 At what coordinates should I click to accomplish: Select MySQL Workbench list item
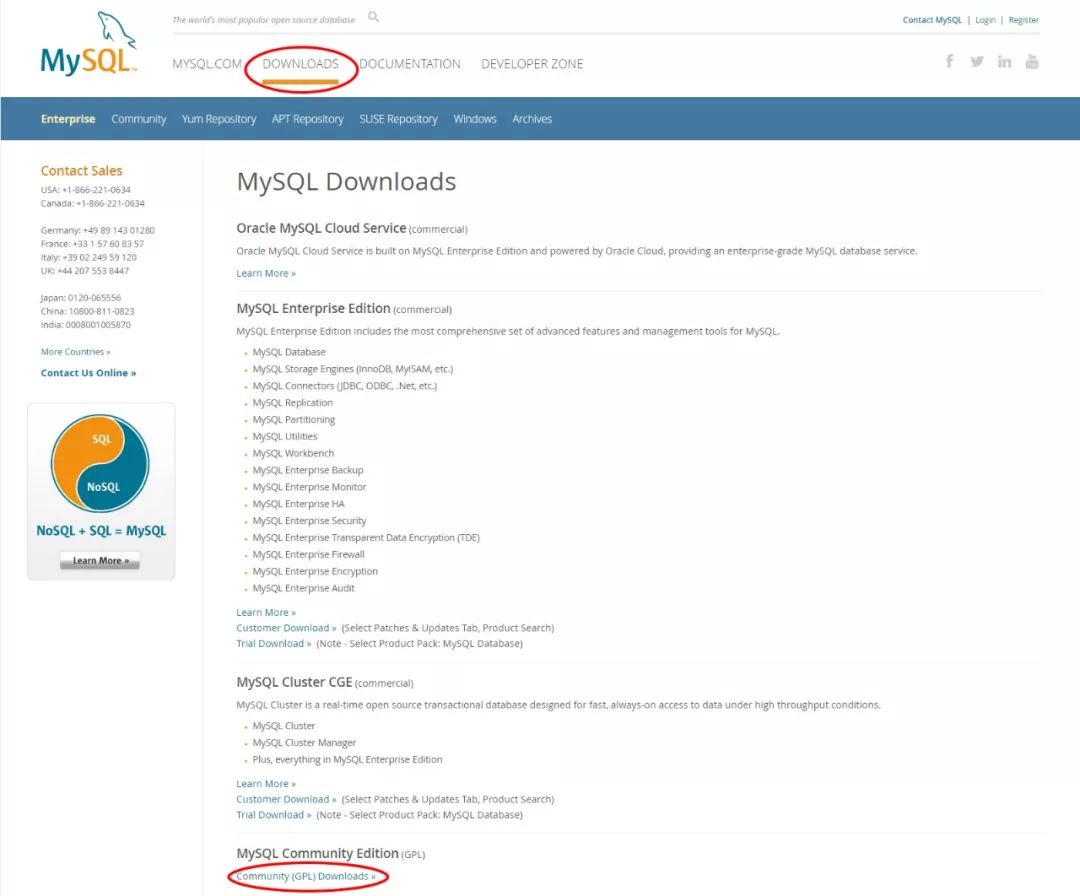(293, 453)
